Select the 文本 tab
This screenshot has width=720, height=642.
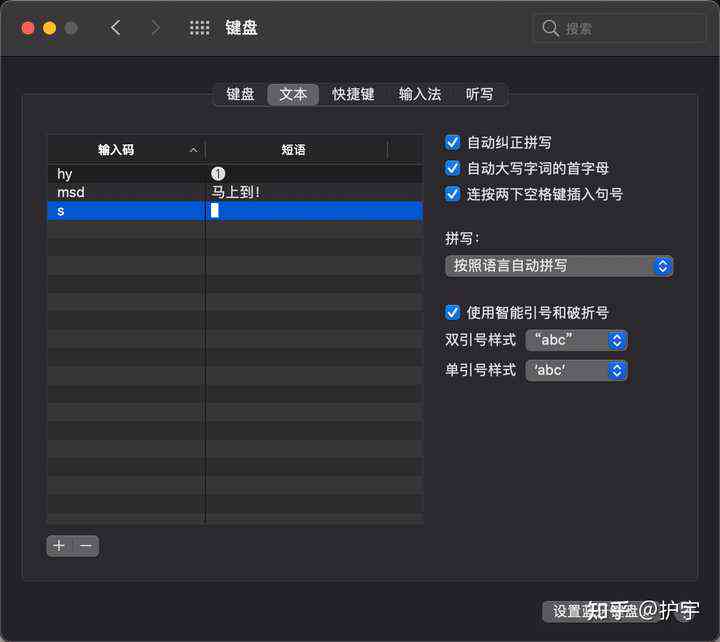pos(293,95)
